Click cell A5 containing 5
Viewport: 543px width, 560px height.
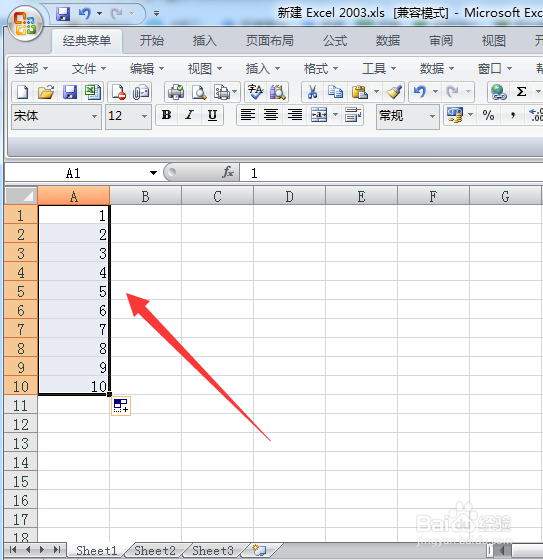(74, 291)
